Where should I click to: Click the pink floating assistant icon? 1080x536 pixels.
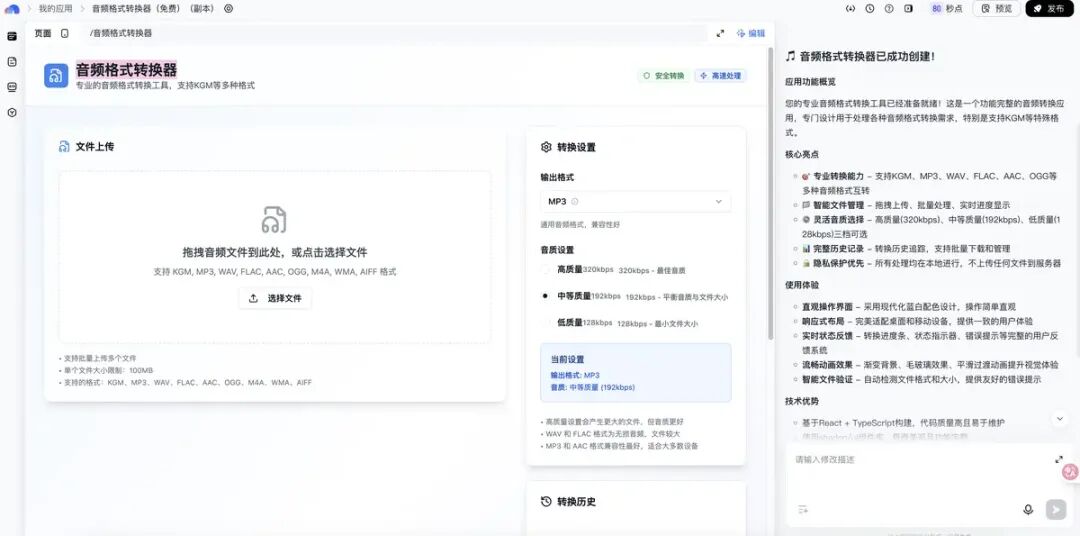pyautogui.click(x=1071, y=472)
